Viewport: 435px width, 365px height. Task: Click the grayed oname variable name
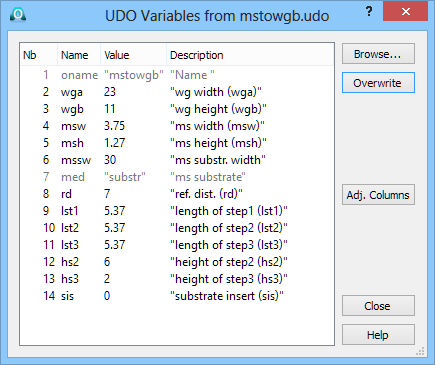point(79,75)
